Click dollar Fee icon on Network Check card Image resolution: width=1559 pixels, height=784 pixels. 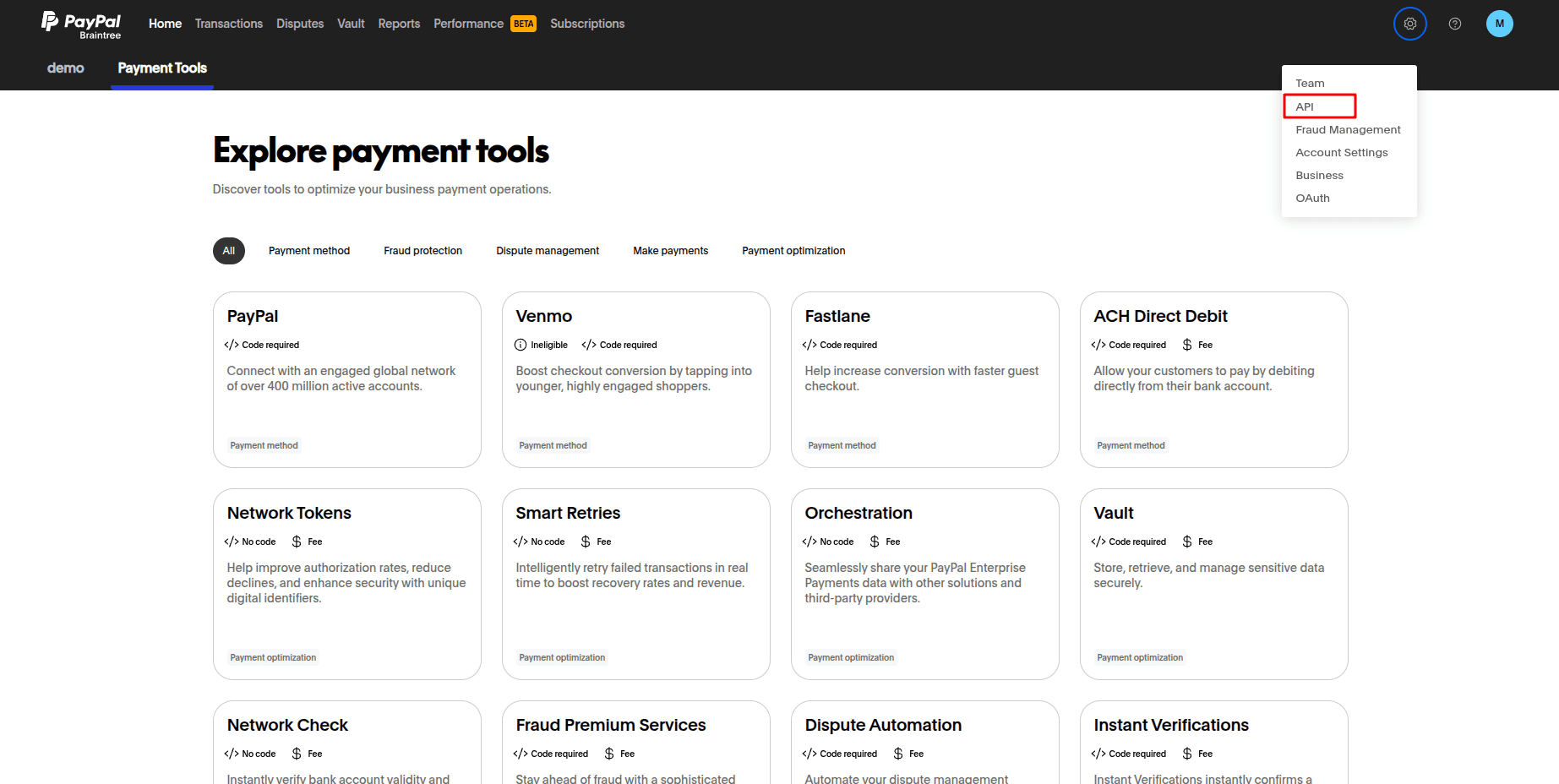tap(297, 754)
